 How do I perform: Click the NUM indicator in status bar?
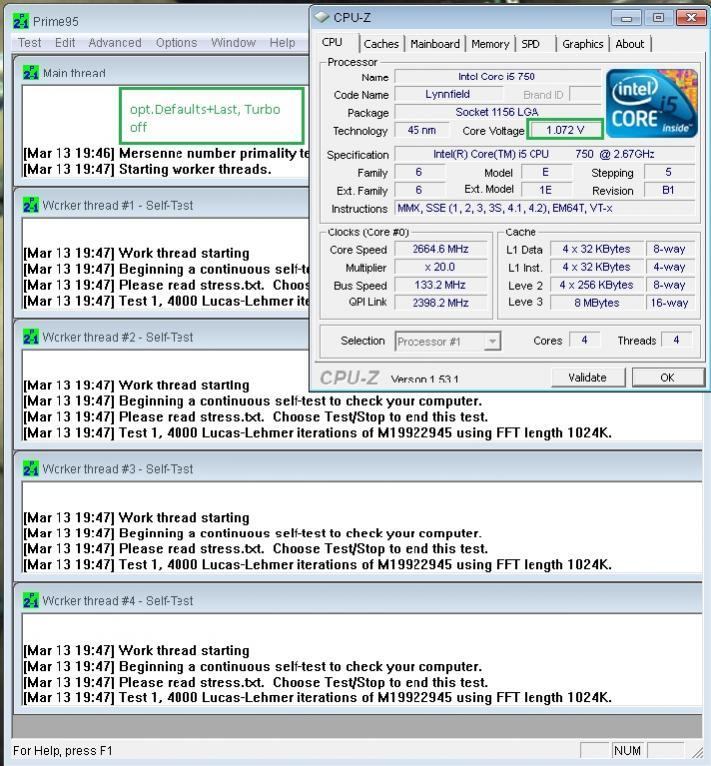(x=627, y=750)
